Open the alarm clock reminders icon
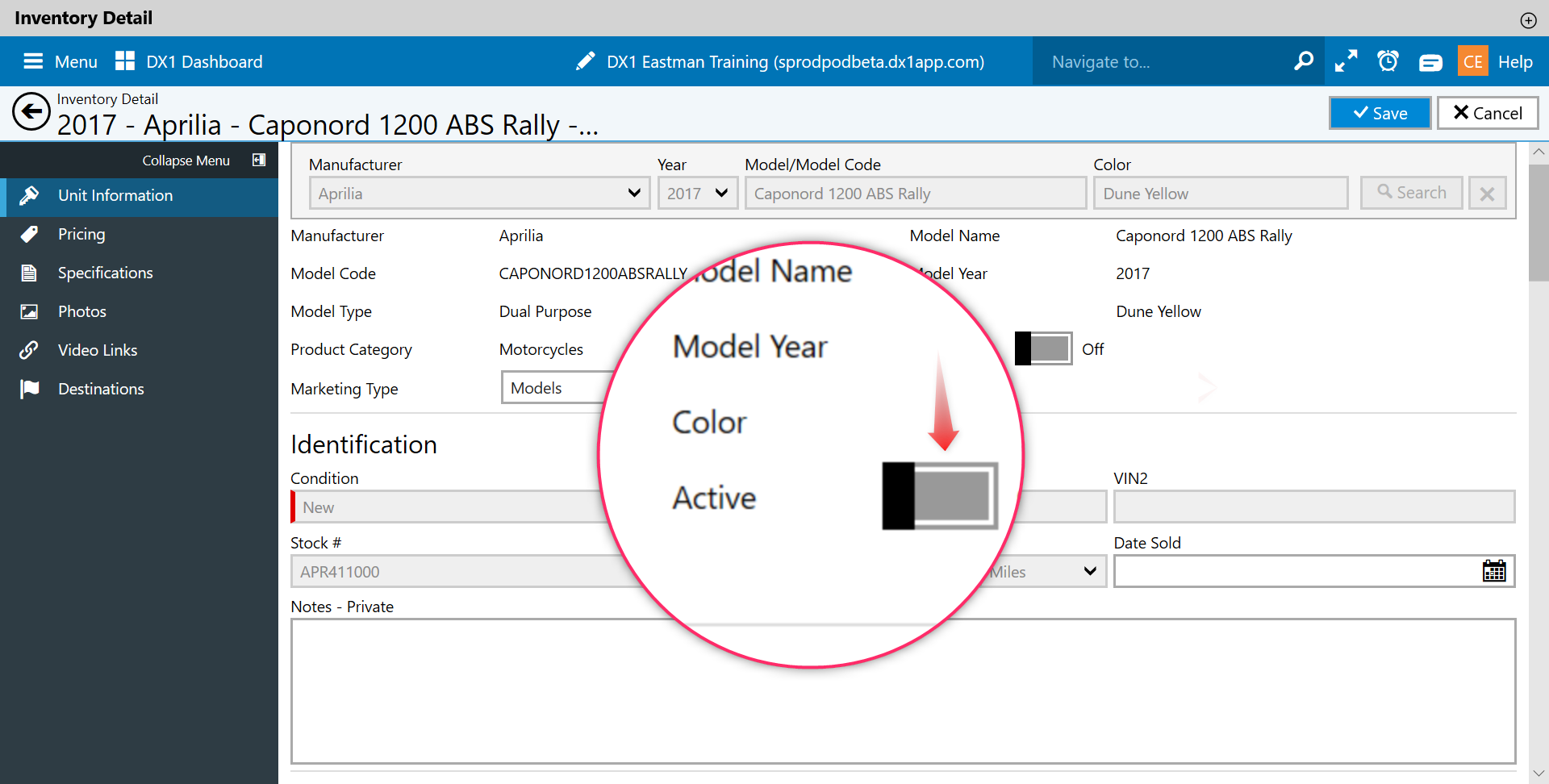Screen dimensions: 1549x784 click(1388, 61)
